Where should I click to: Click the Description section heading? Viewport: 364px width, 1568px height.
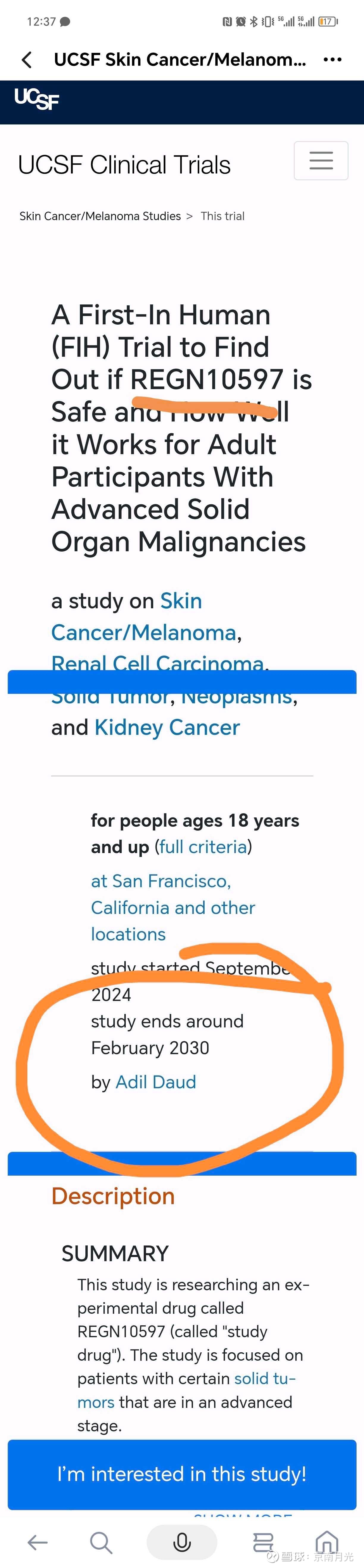(113, 1196)
